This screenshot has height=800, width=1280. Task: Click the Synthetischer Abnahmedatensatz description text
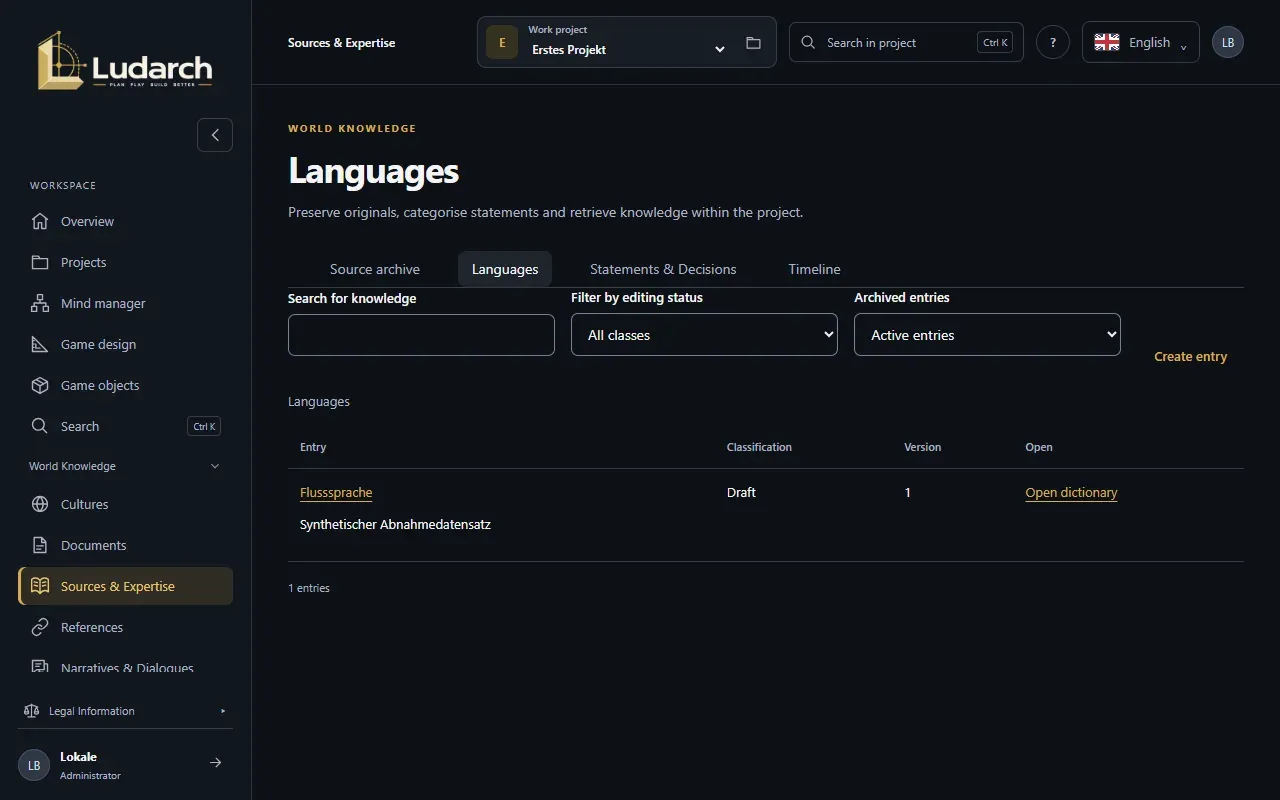pyautogui.click(x=395, y=524)
